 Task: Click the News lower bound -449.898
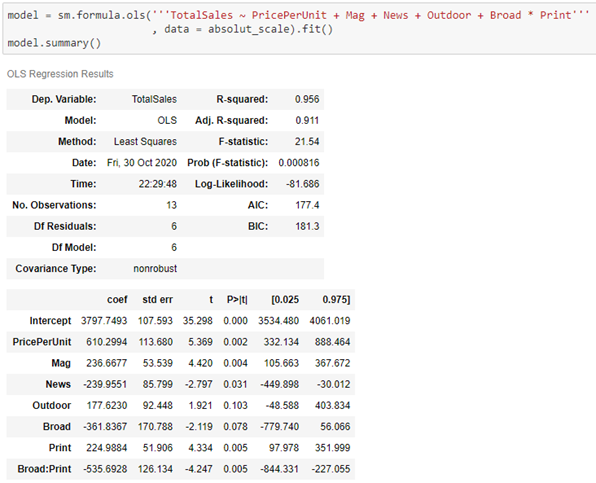tap(280, 385)
